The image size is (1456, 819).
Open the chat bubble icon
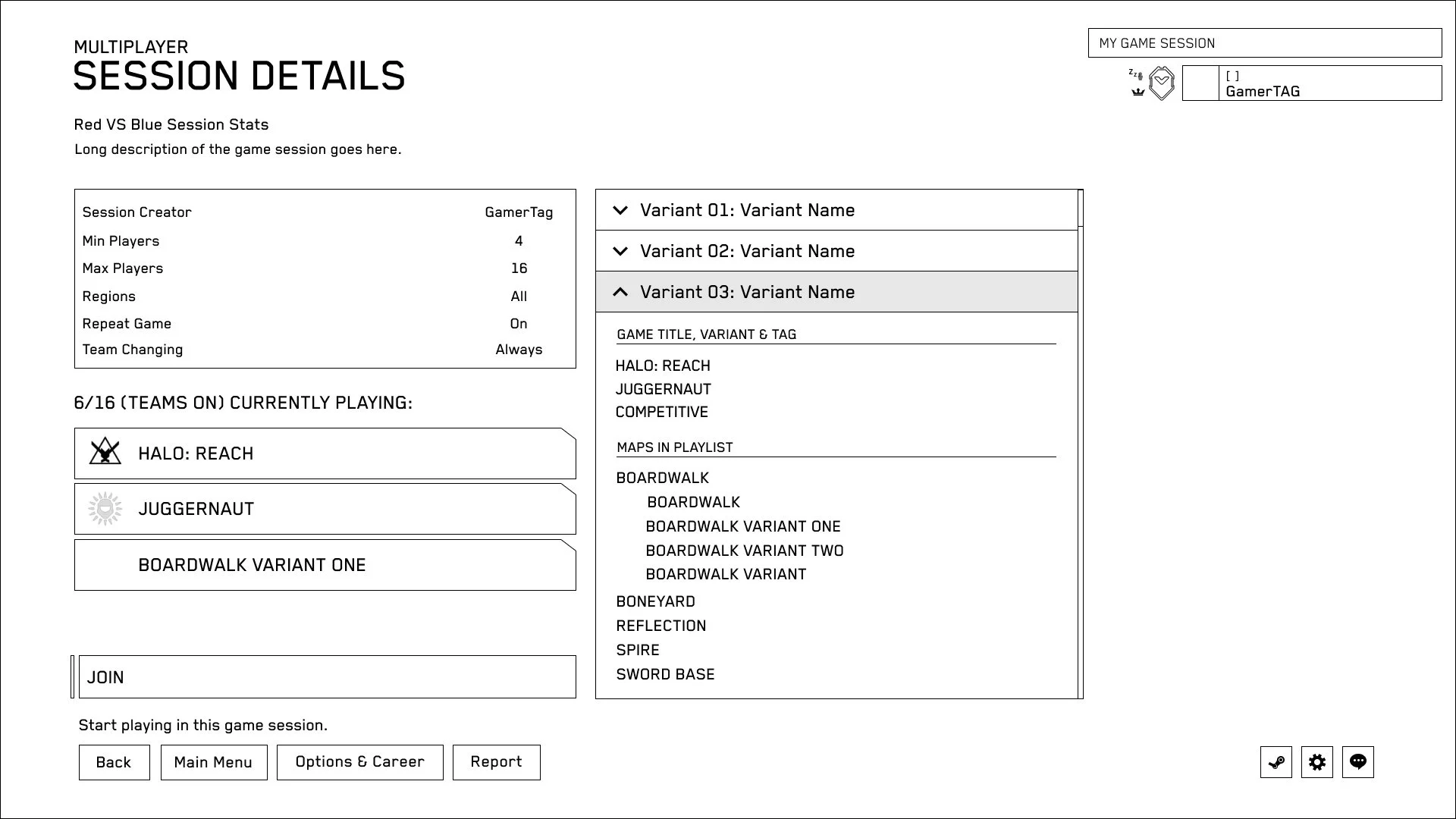coord(1358,762)
